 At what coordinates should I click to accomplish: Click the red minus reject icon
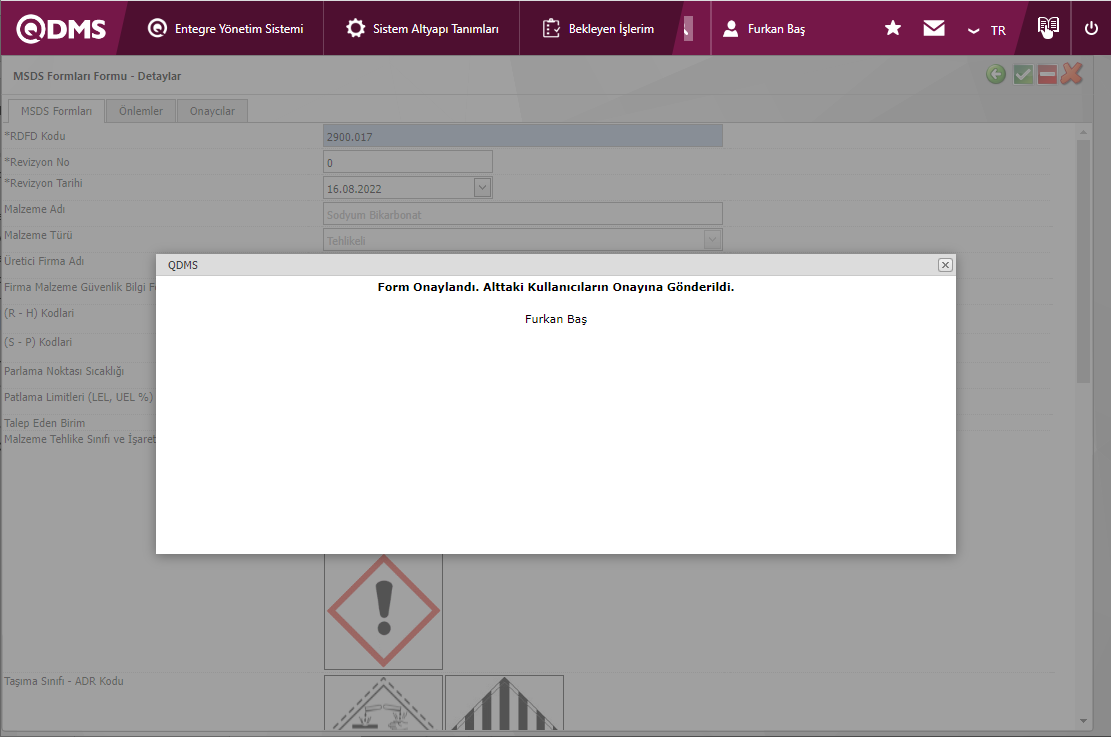[x=1047, y=74]
